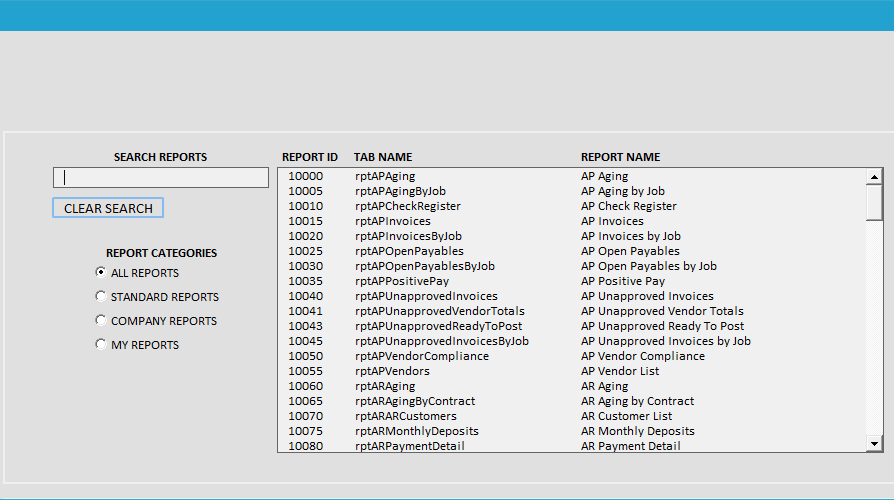Select the AR Aging report name
This screenshot has width=894, height=500.
tap(604, 386)
